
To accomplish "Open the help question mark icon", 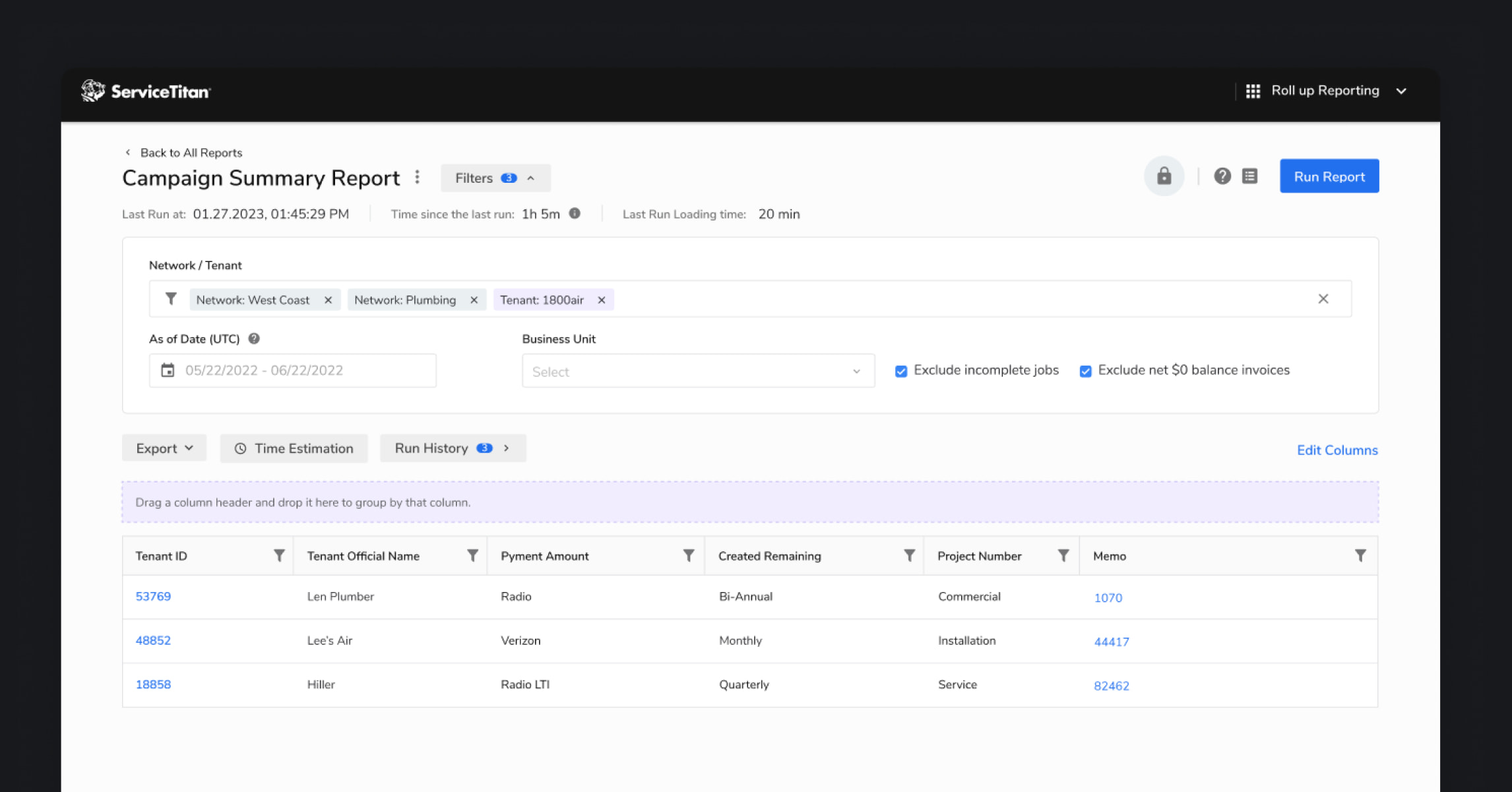I will point(1222,176).
